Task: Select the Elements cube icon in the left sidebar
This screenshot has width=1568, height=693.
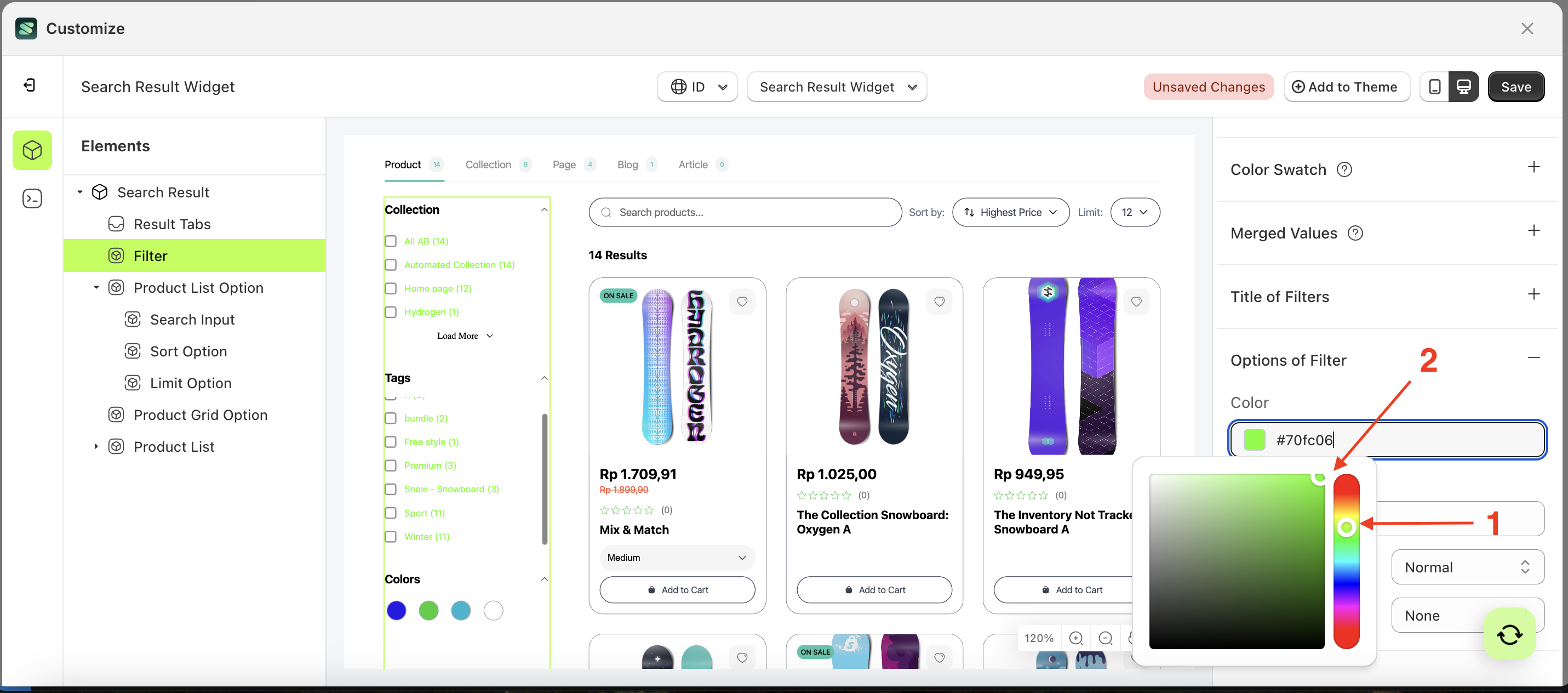Action: 32,150
